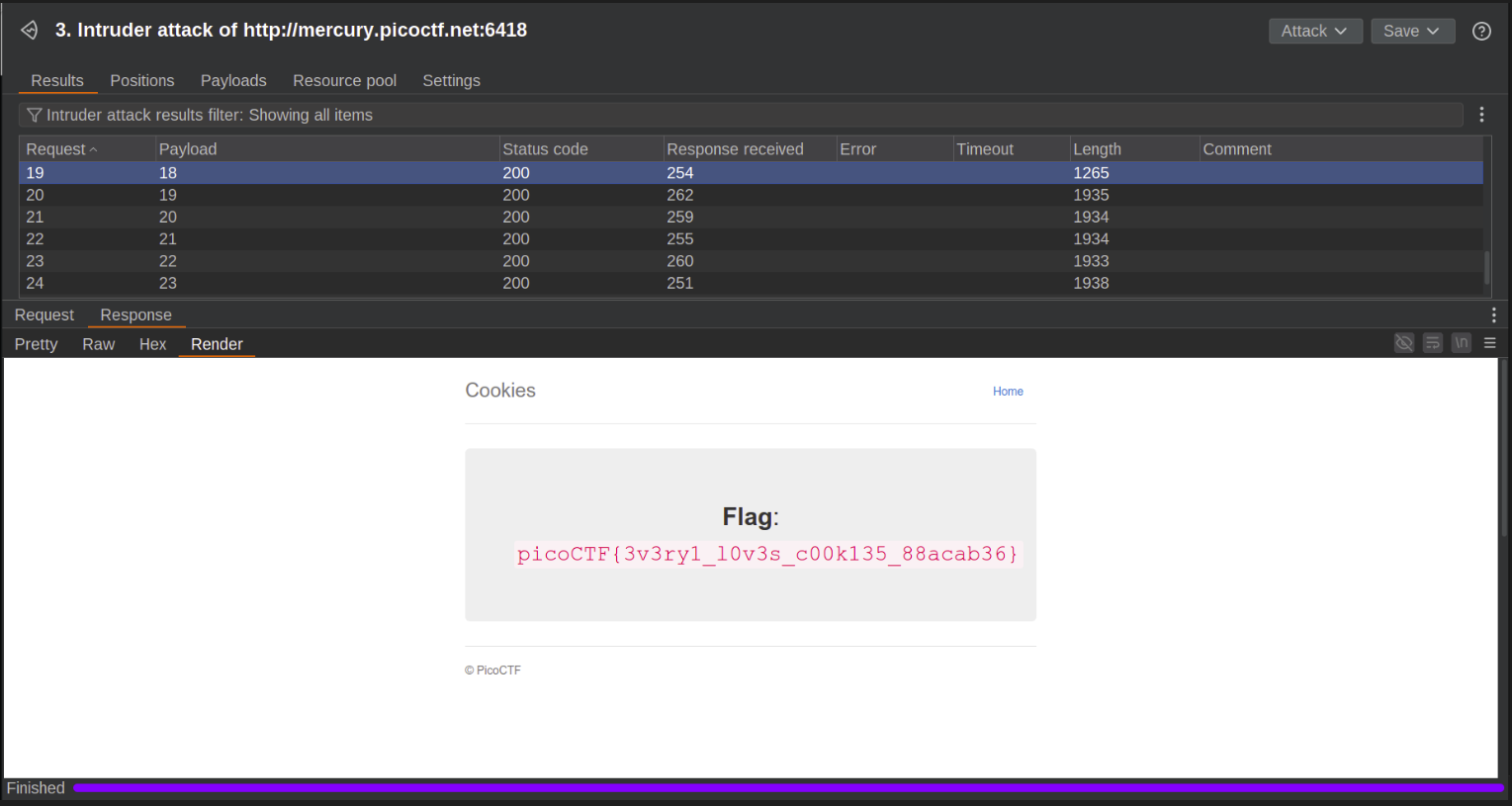Sort by Response received column header
1512x806 pixels.
(750, 149)
